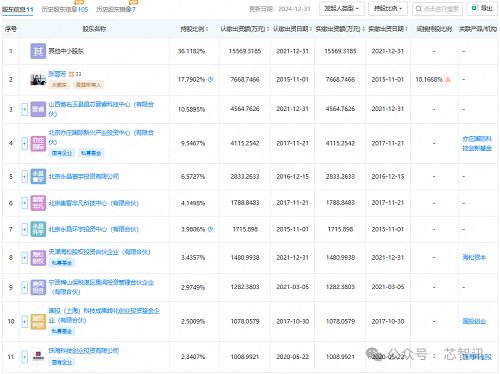Sort by 持股比例 column header
The height and width of the screenshot is (374, 500).
pos(194,29)
